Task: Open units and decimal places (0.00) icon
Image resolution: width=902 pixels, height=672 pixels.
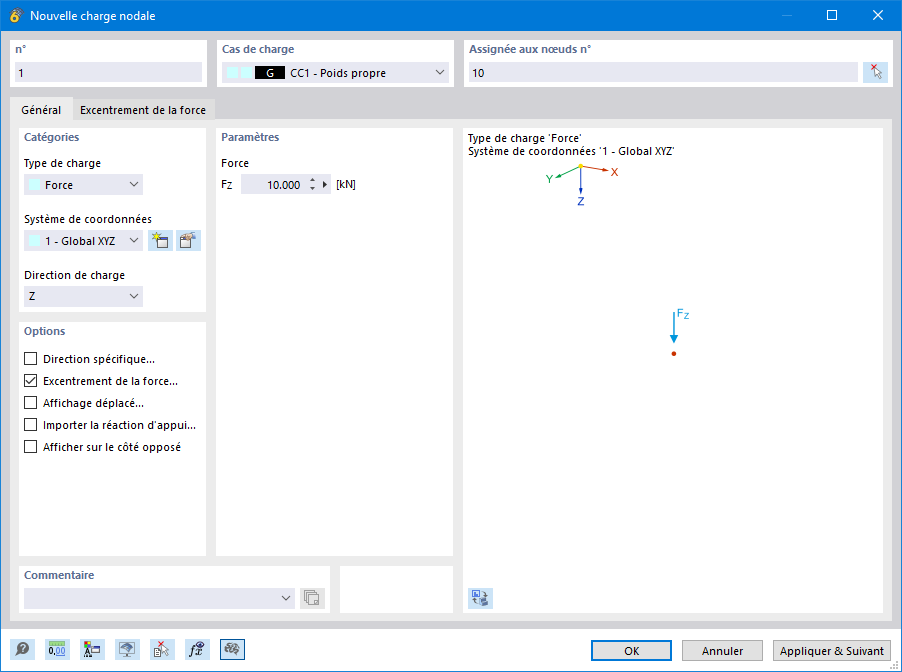Action: click(57, 650)
